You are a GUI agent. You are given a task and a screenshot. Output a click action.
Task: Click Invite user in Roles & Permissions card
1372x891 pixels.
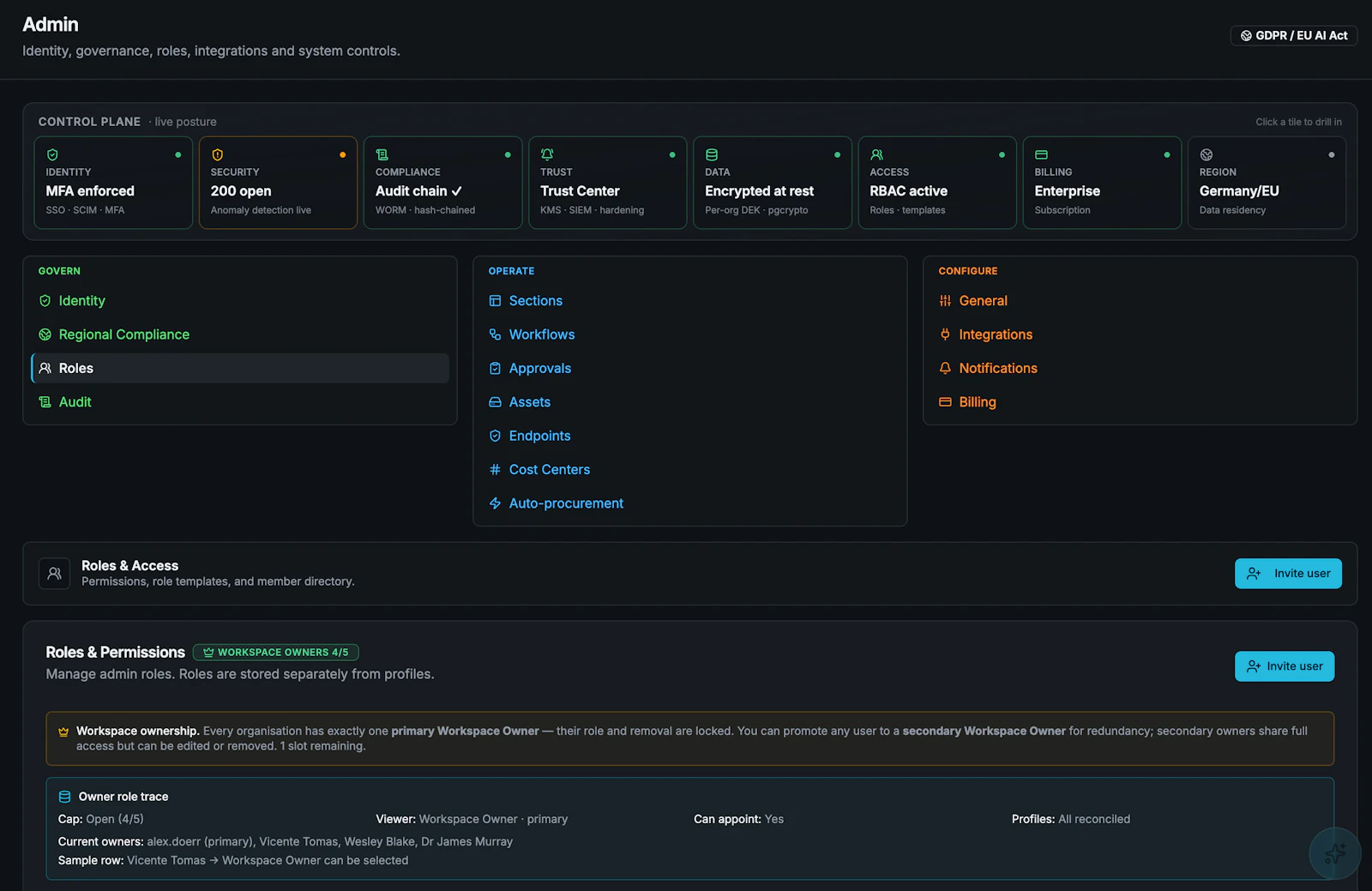click(1285, 666)
